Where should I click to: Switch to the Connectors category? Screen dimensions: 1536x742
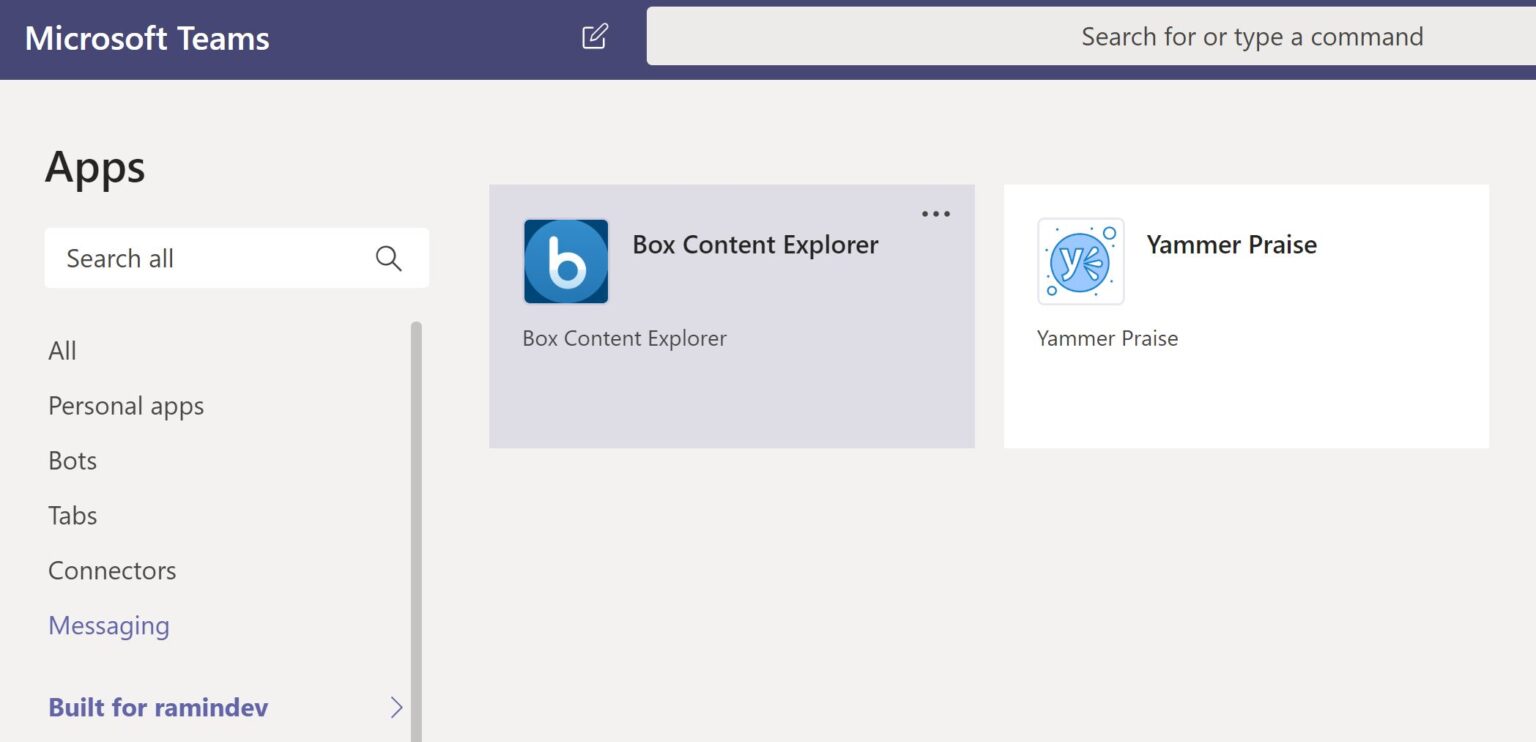click(x=111, y=570)
